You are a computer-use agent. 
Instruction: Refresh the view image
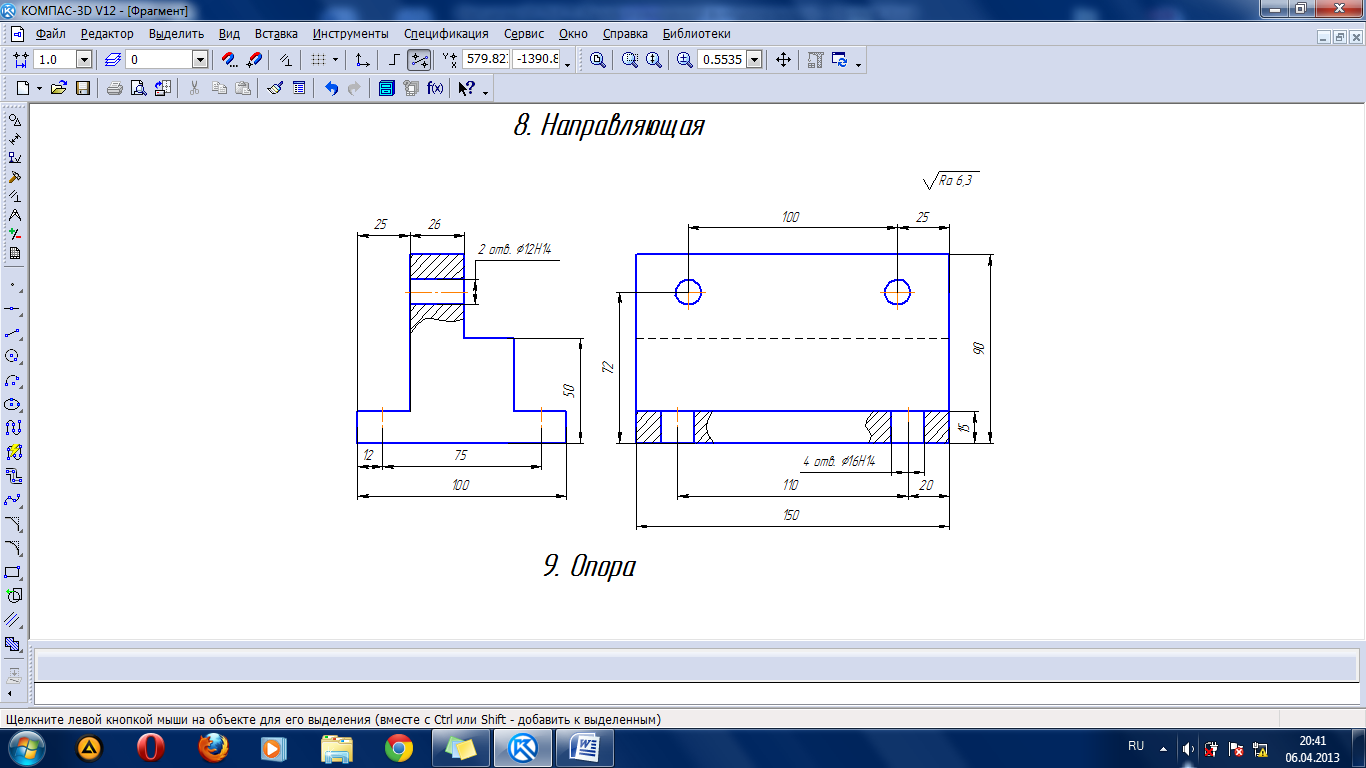coord(840,60)
